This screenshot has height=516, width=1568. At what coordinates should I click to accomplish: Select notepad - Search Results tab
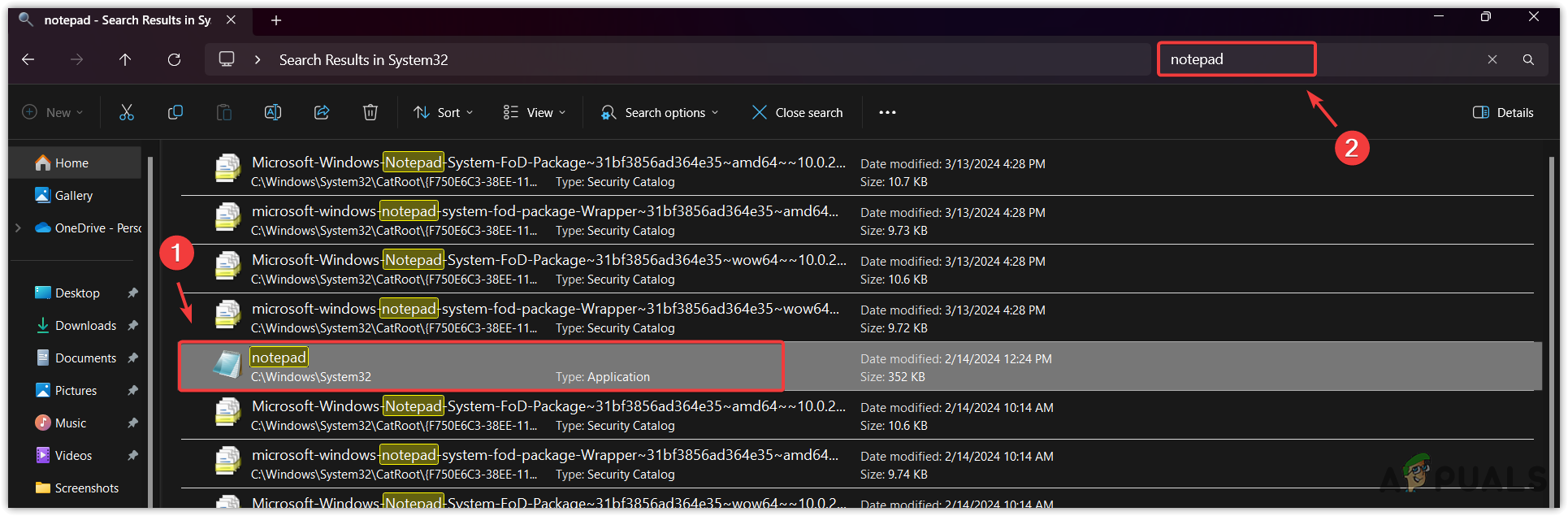[127, 20]
